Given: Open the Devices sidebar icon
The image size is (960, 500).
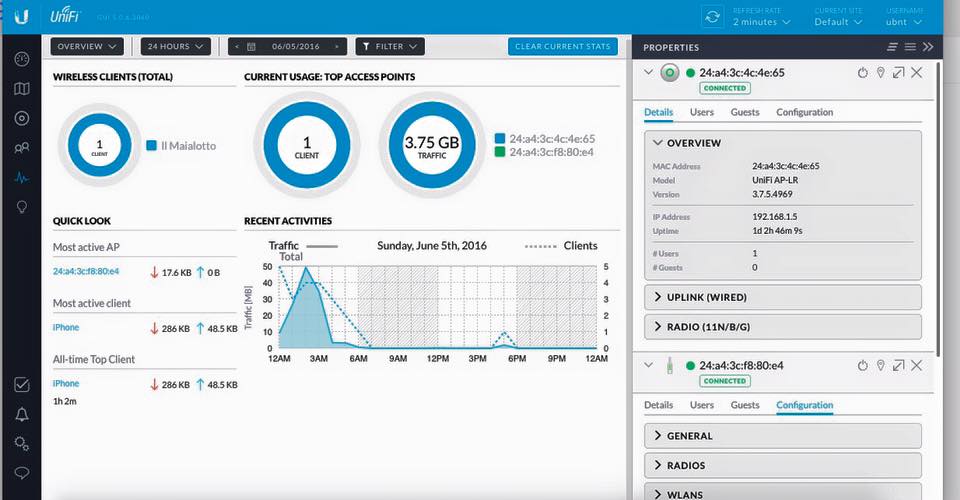Looking at the screenshot, I should (x=21, y=118).
